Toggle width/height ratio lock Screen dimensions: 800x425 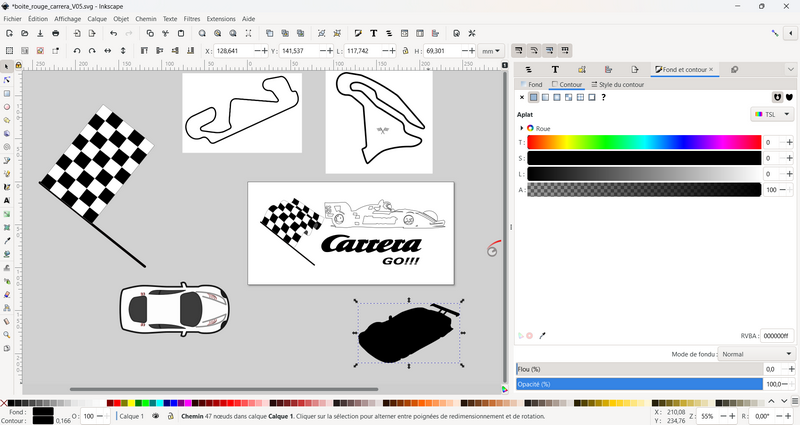[406, 51]
